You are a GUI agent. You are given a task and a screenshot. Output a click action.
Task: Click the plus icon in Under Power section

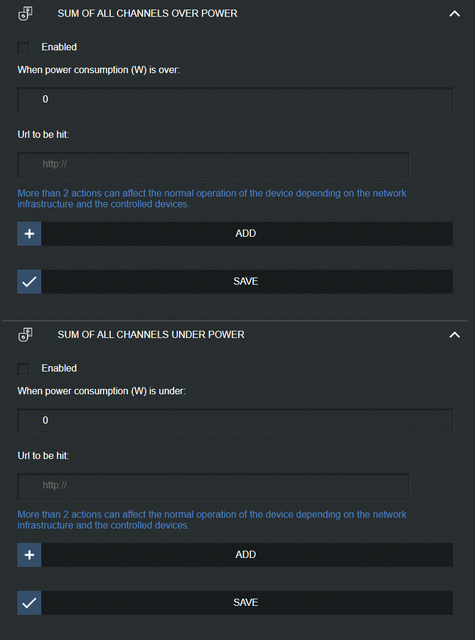coord(29,555)
